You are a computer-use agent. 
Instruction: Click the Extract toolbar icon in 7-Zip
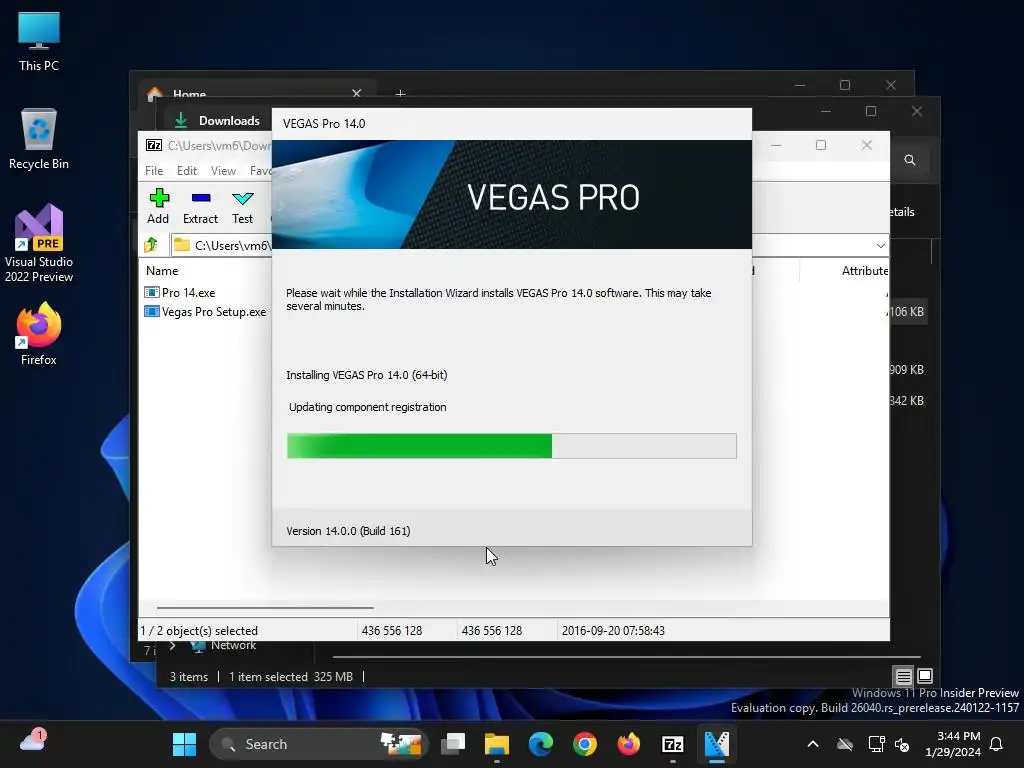(x=200, y=206)
